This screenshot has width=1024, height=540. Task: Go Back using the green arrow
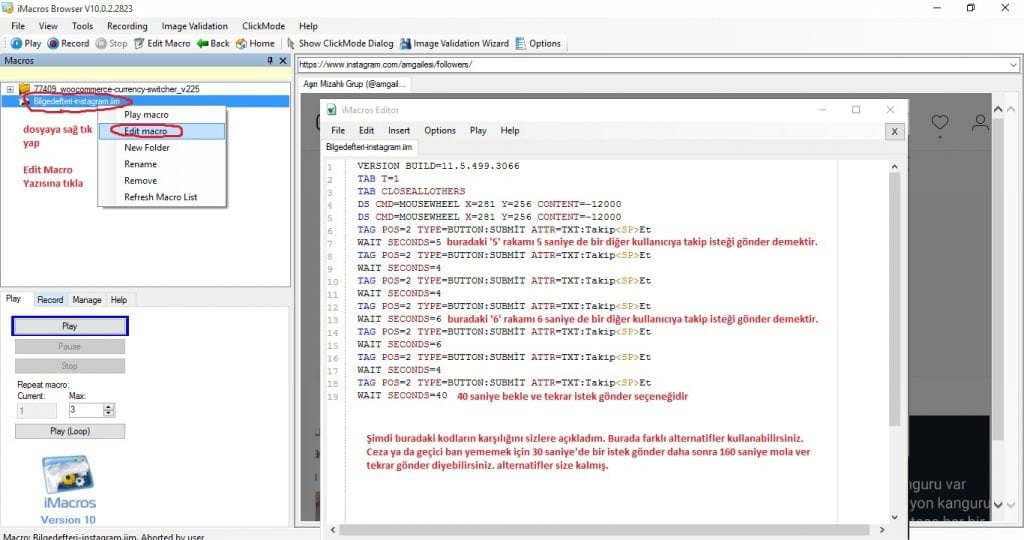click(213, 44)
